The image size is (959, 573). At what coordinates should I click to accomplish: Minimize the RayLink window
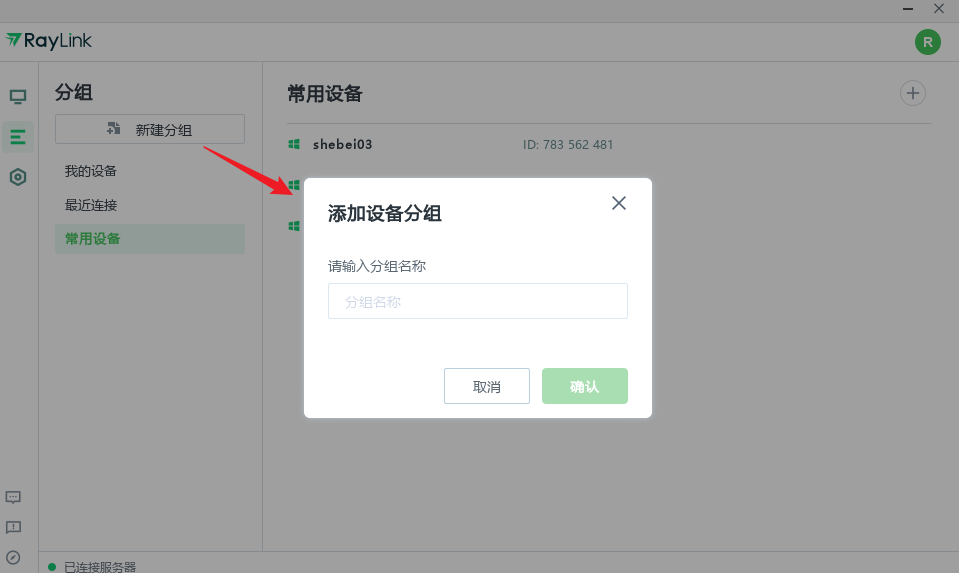tap(908, 9)
